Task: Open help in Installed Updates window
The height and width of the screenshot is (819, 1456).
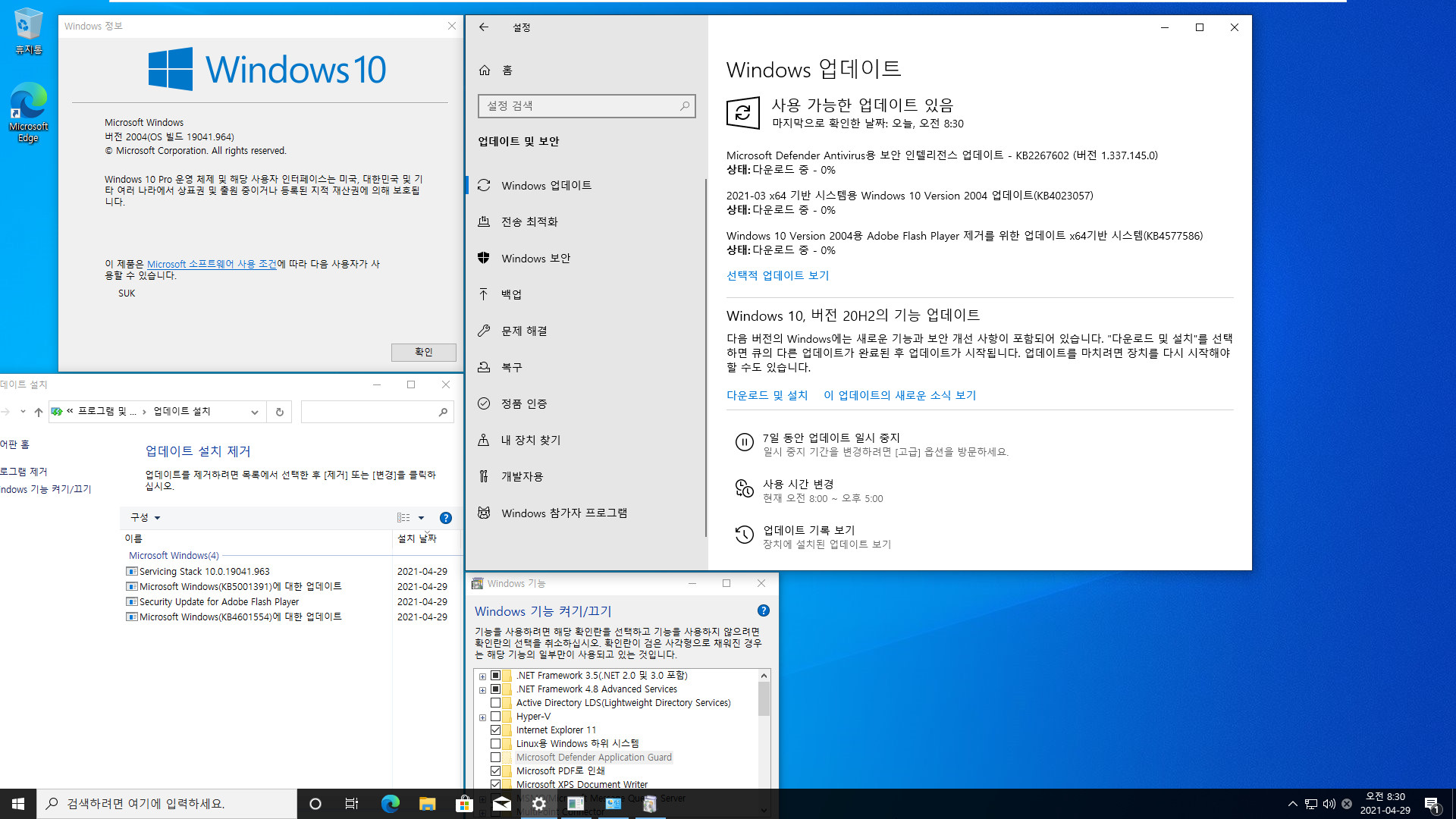Action: pyautogui.click(x=446, y=518)
